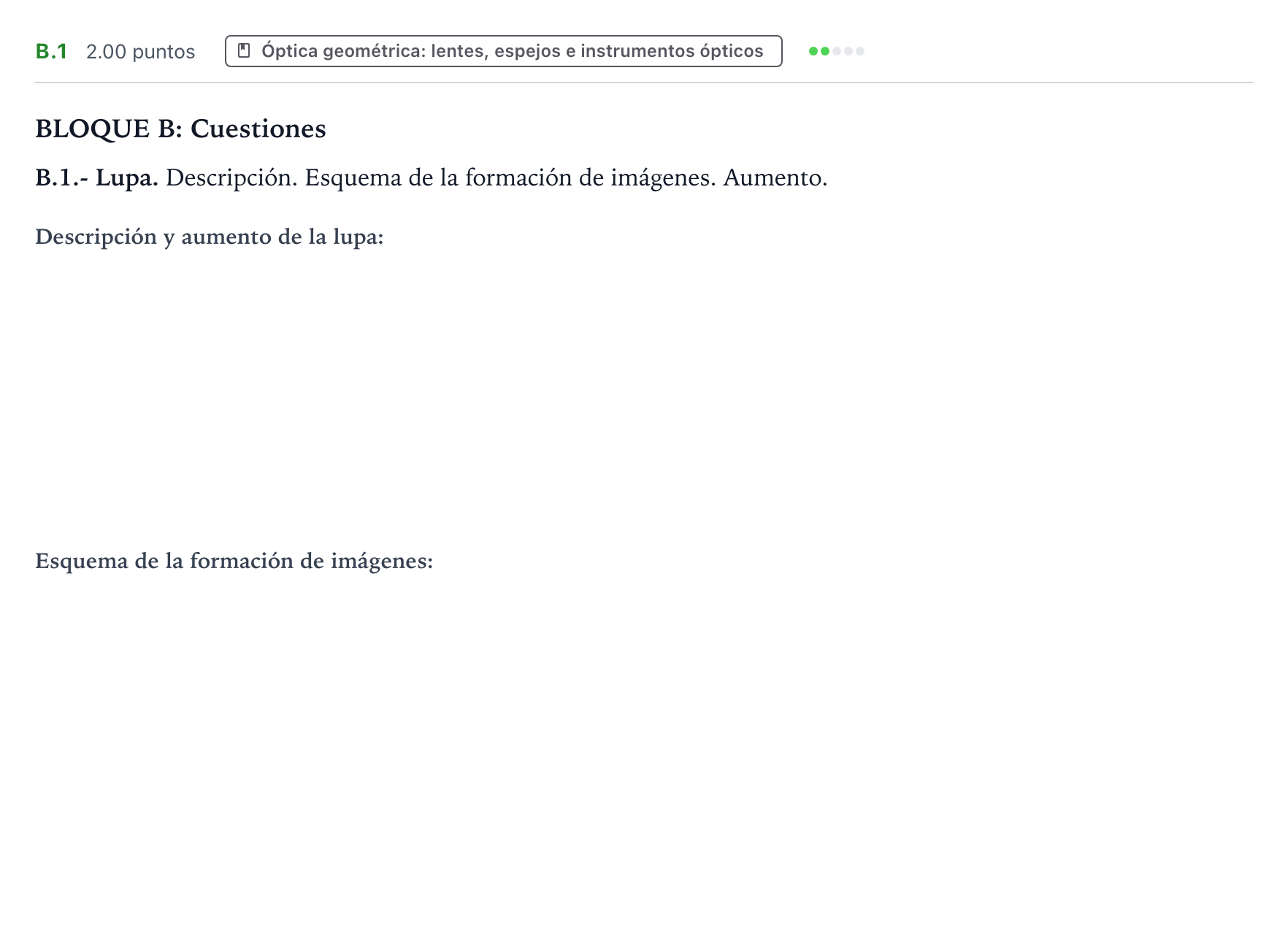1288x942 pixels.
Task: Click the Descripción y aumento de la lupa heading
Action: [210, 237]
